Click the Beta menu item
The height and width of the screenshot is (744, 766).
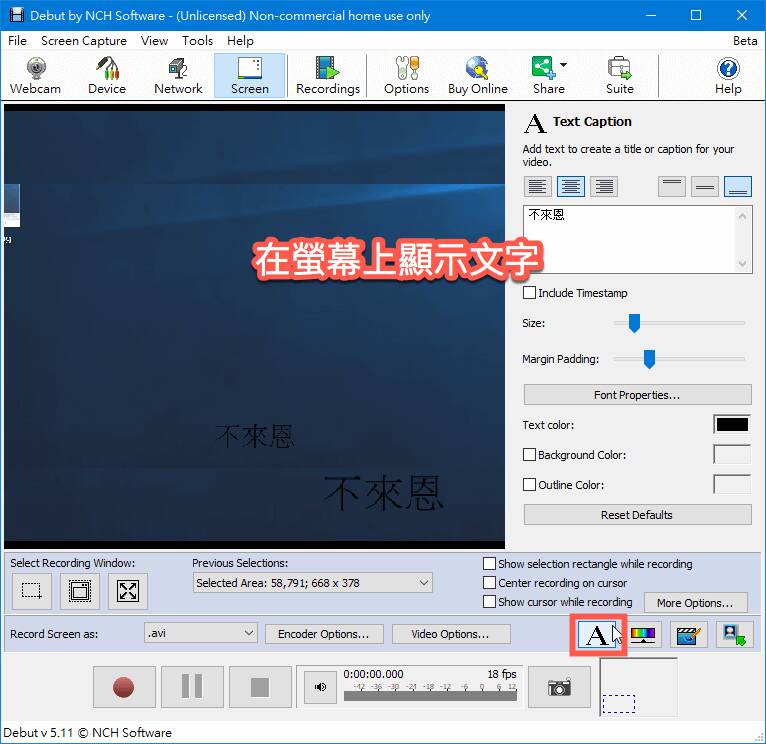pyautogui.click(x=745, y=41)
